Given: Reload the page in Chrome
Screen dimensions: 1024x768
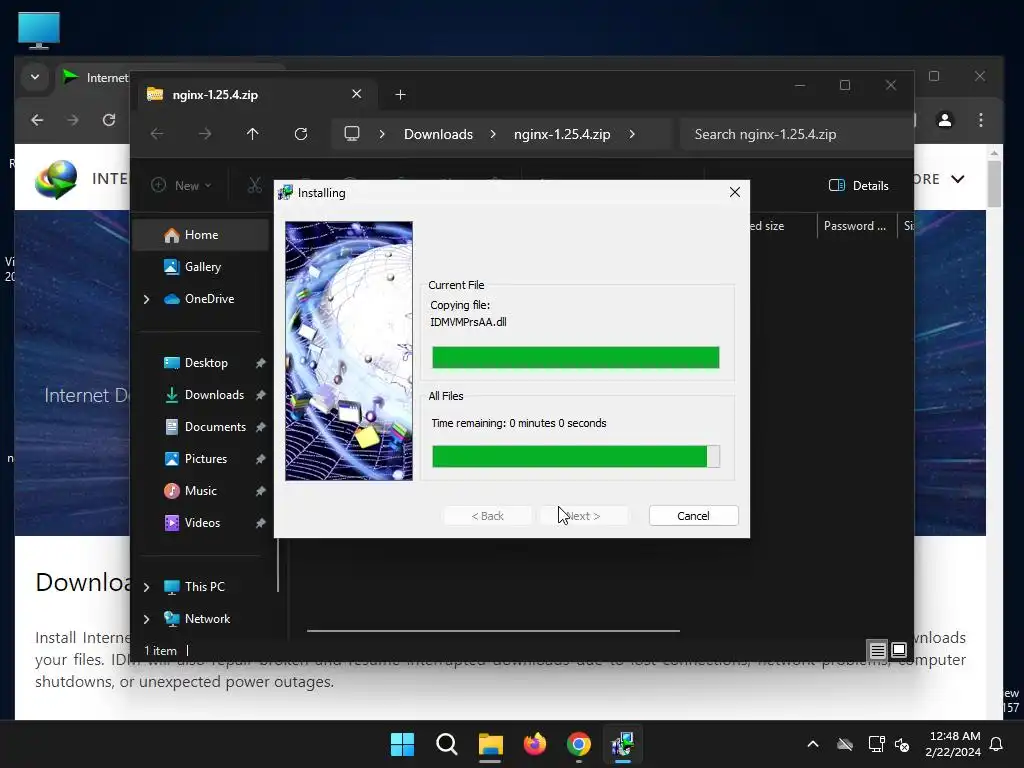Looking at the screenshot, I should pos(109,120).
